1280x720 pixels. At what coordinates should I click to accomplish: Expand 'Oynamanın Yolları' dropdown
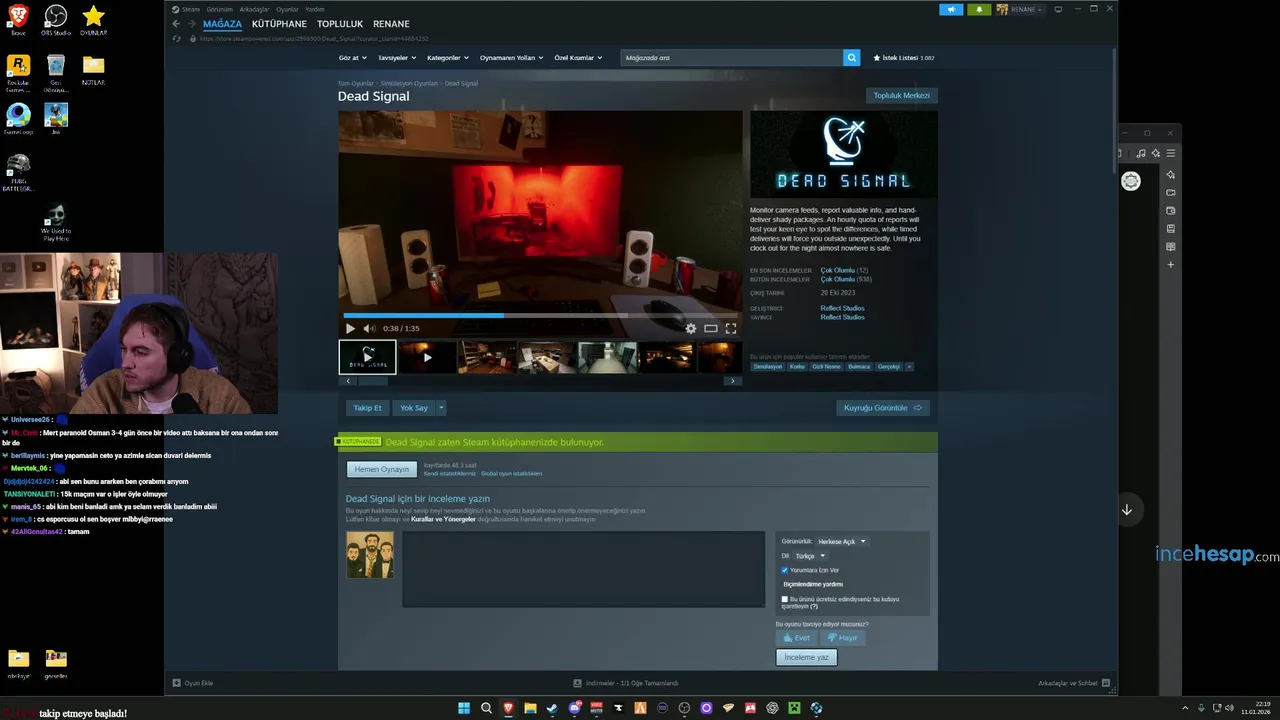pyautogui.click(x=511, y=58)
